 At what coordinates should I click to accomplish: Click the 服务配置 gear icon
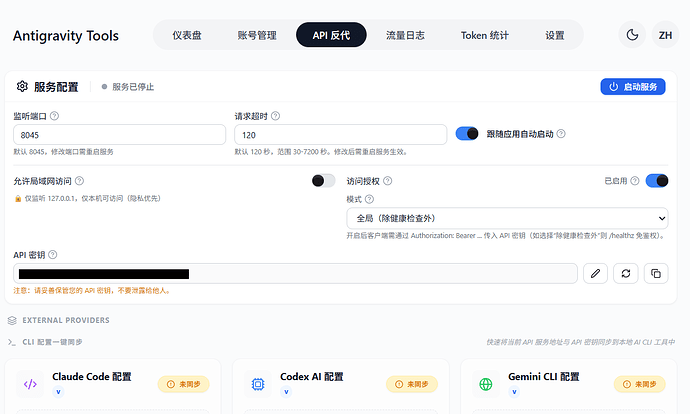tap(22, 86)
